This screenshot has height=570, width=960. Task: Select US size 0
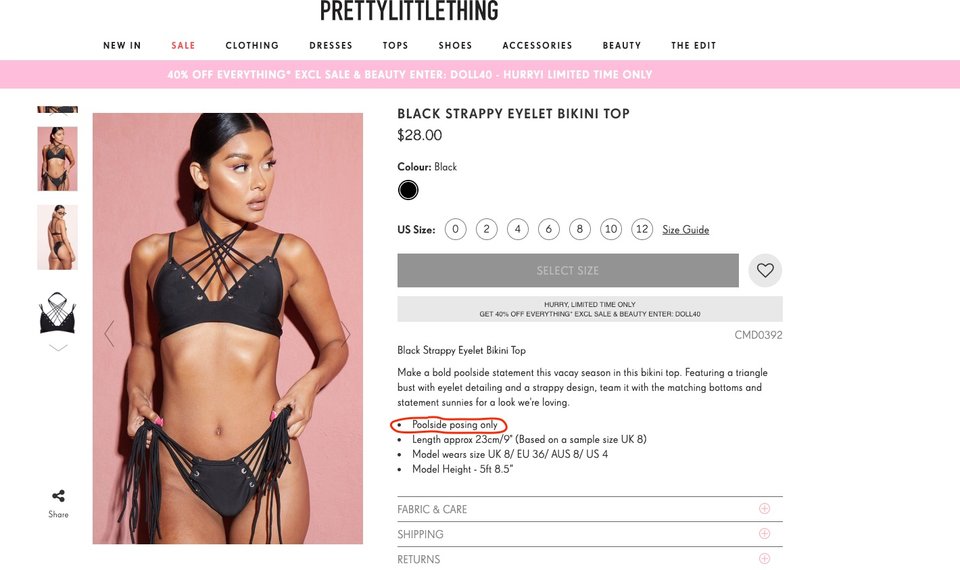tap(456, 229)
